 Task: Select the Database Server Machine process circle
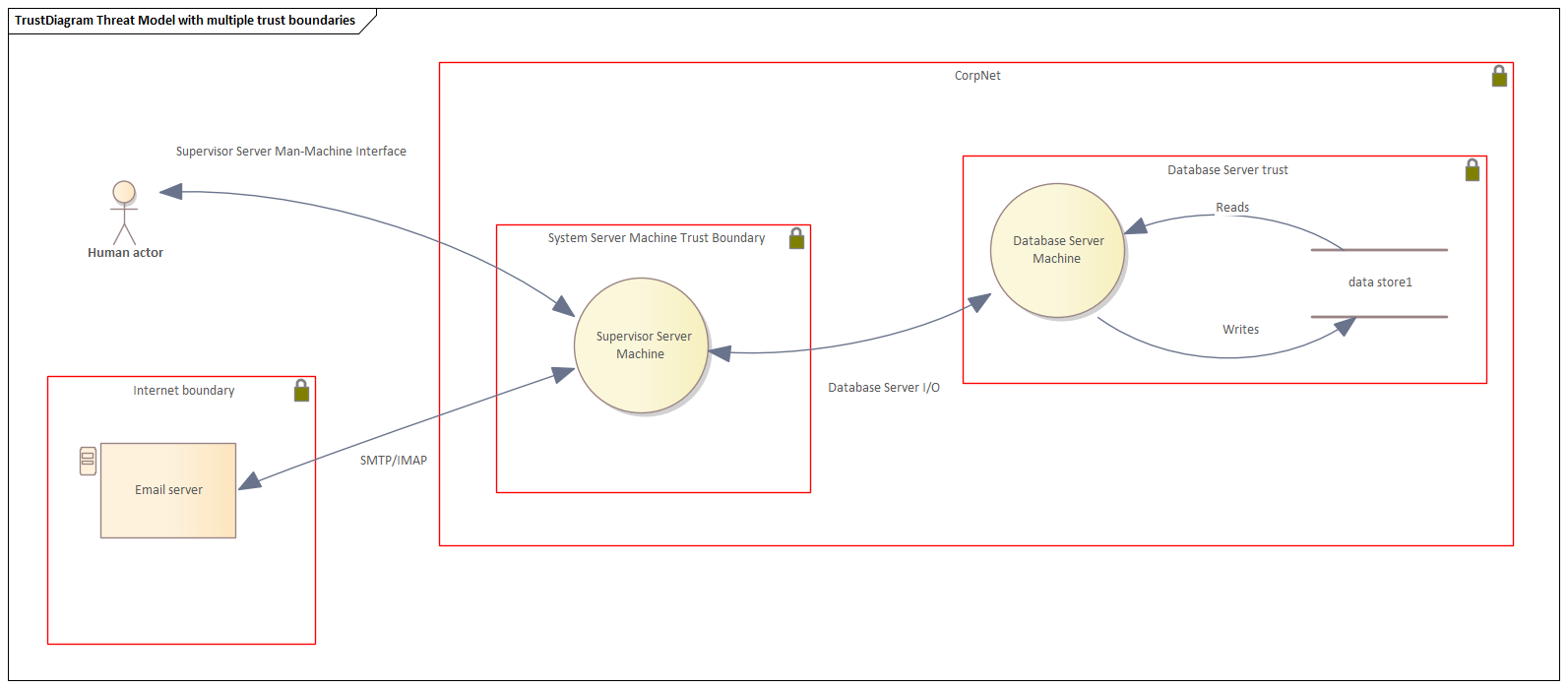click(x=1057, y=250)
